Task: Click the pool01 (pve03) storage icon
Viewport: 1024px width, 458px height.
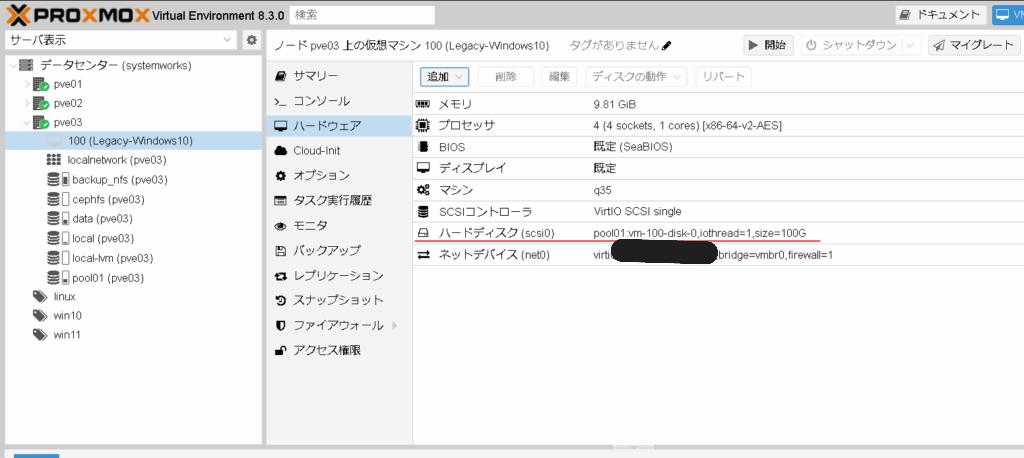Action: 58,278
